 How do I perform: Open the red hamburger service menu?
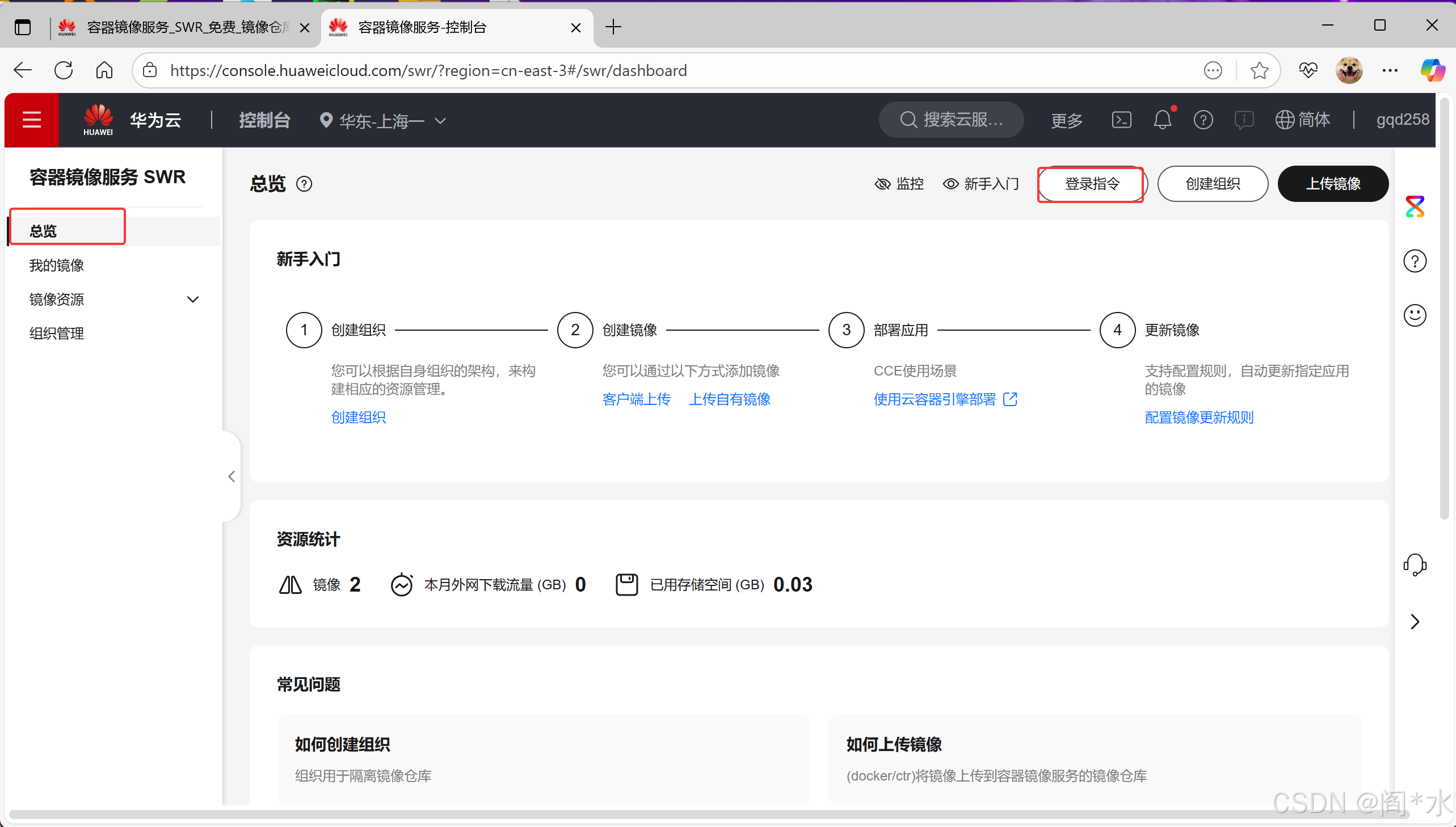[x=31, y=120]
